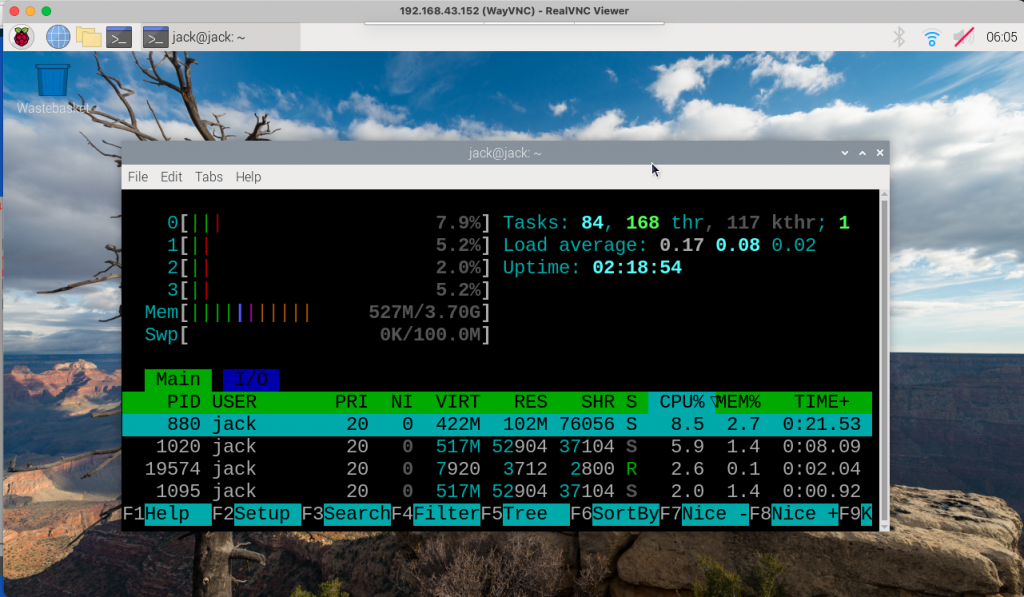Open the Raspberry Pi applications menu
Image resolution: width=1024 pixels, height=597 pixels.
pos(21,38)
